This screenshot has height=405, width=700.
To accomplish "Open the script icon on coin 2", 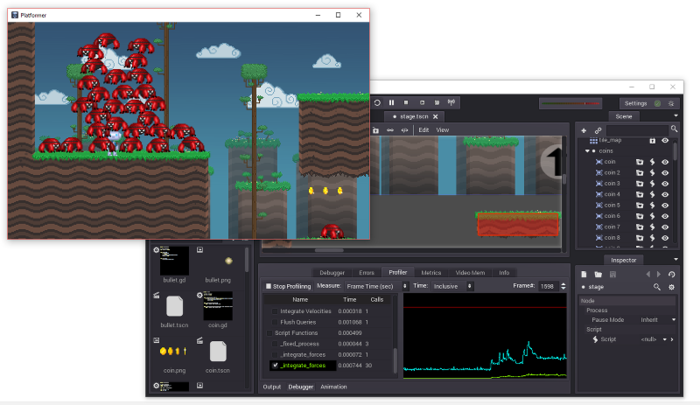I will [640, 173].
